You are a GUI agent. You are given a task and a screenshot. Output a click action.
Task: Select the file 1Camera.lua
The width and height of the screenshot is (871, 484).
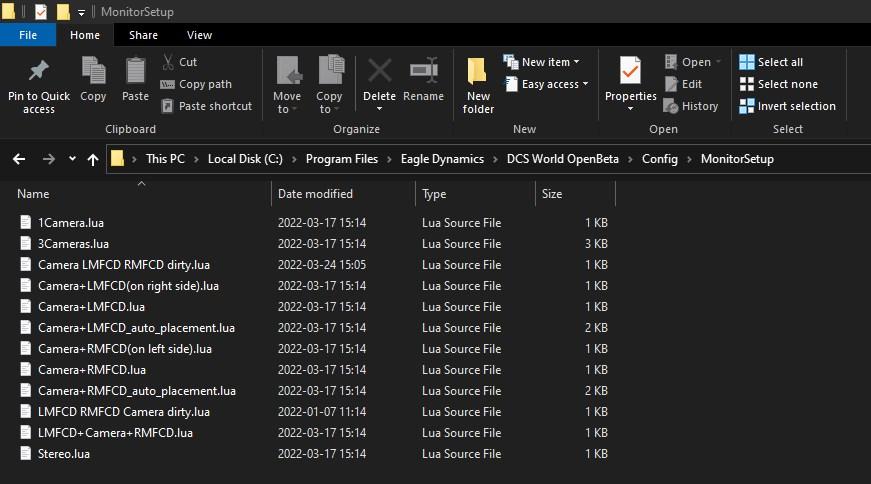(x=71, y=223)
